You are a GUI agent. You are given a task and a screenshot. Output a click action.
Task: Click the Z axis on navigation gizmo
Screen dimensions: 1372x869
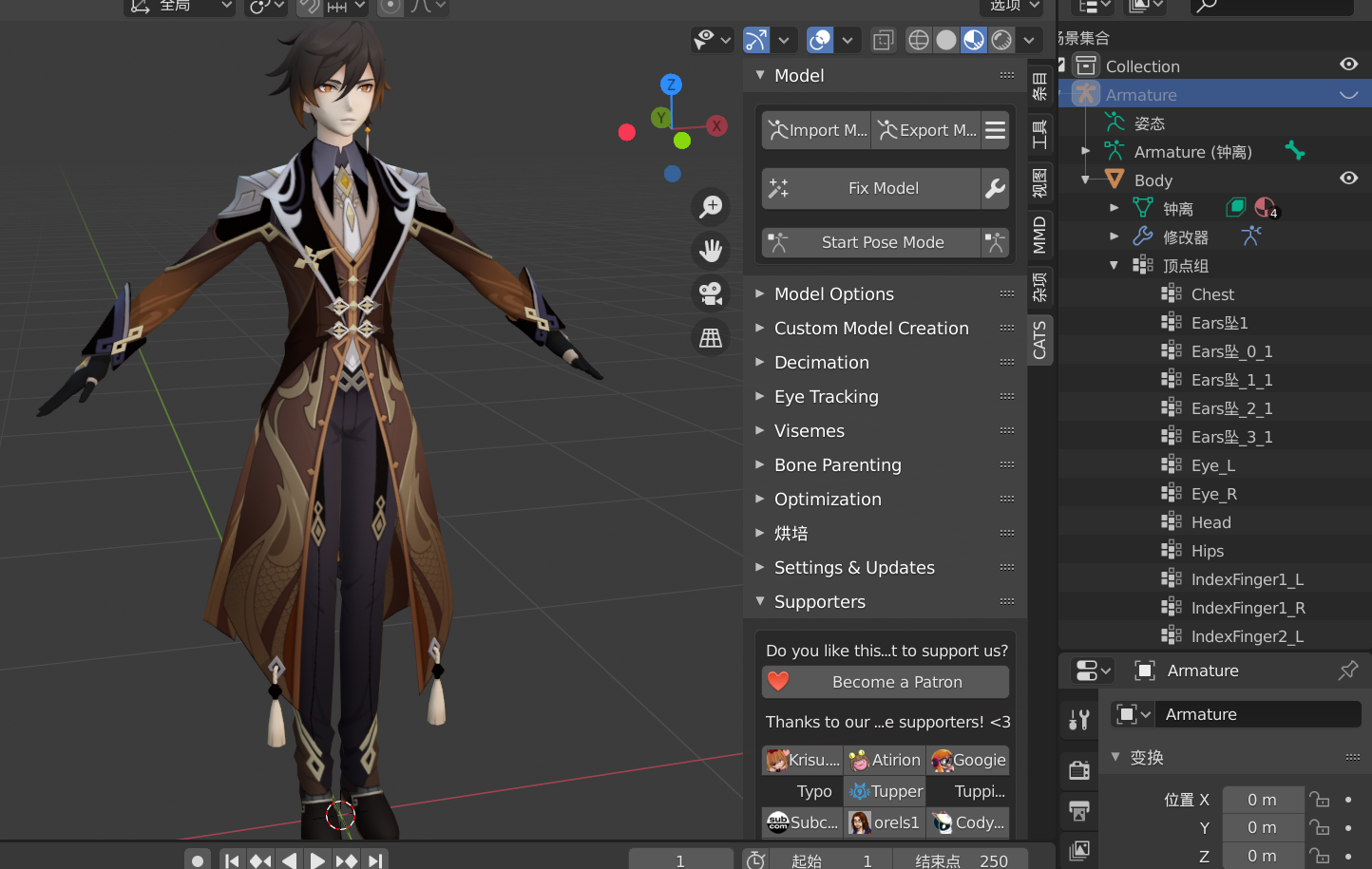pos(672,84)
